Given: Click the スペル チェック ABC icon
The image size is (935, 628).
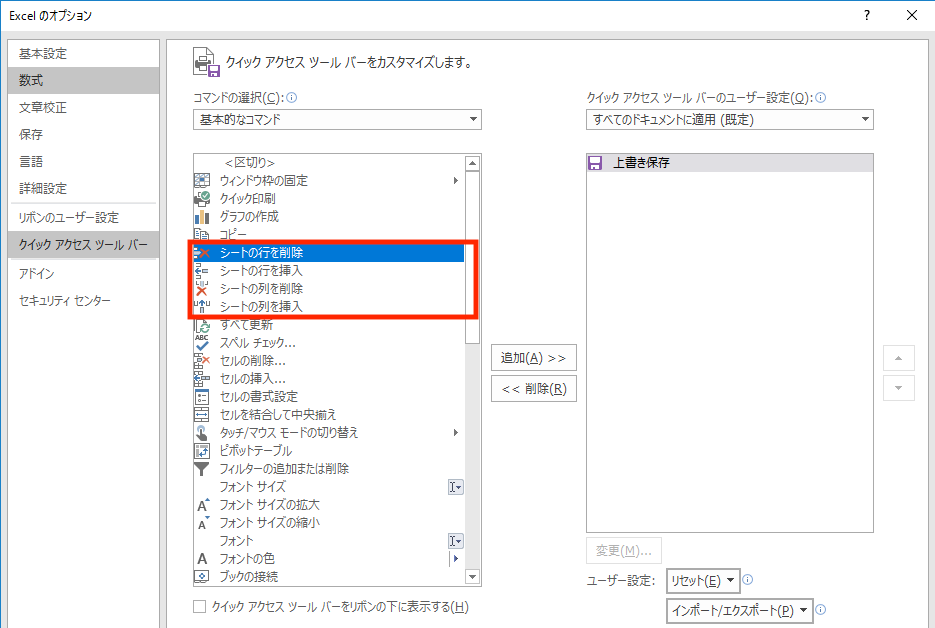Looking at the screenshot, I should coord(202,343).
